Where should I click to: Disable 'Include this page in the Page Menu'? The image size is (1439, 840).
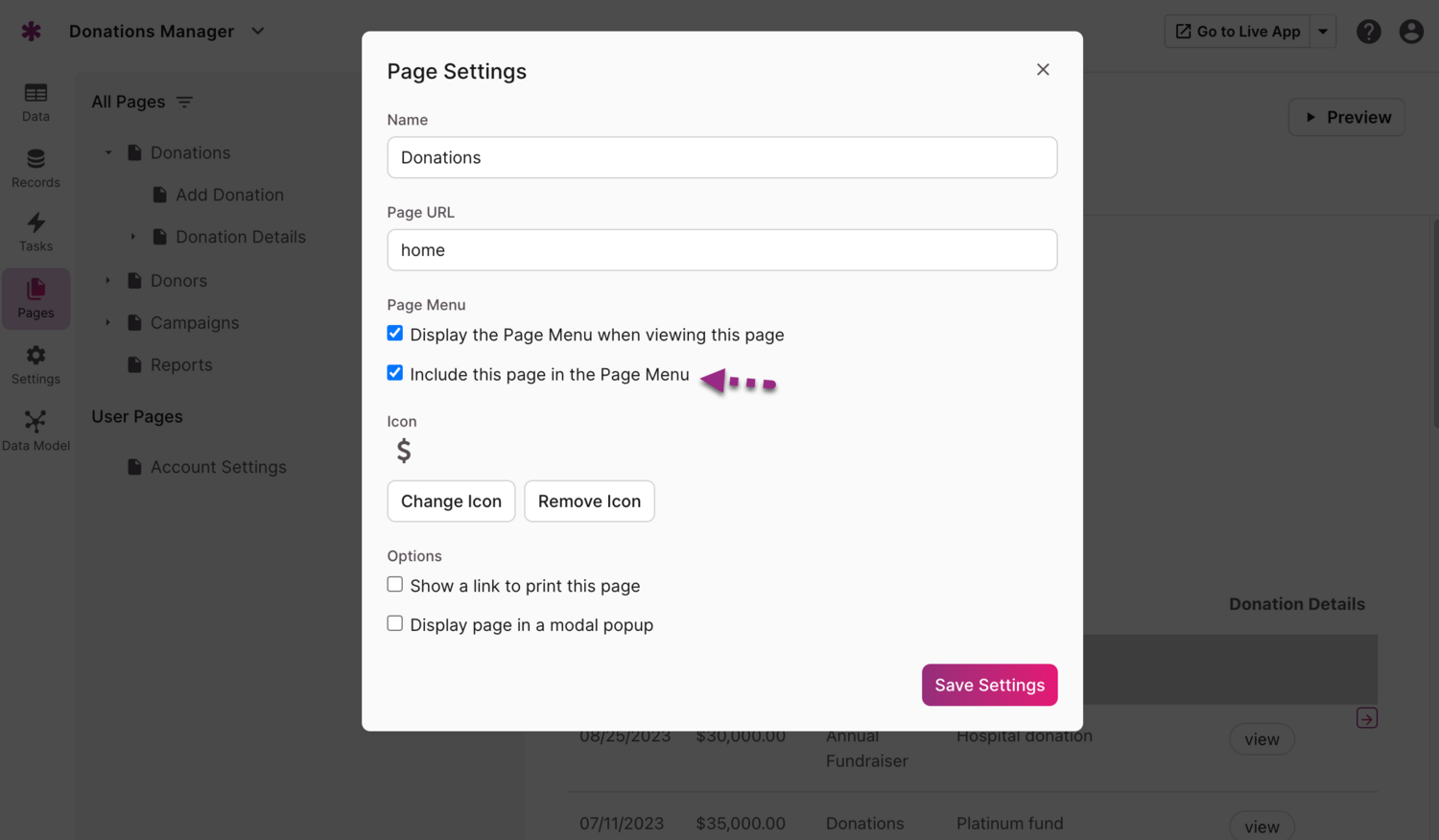[x=394, y=372]
